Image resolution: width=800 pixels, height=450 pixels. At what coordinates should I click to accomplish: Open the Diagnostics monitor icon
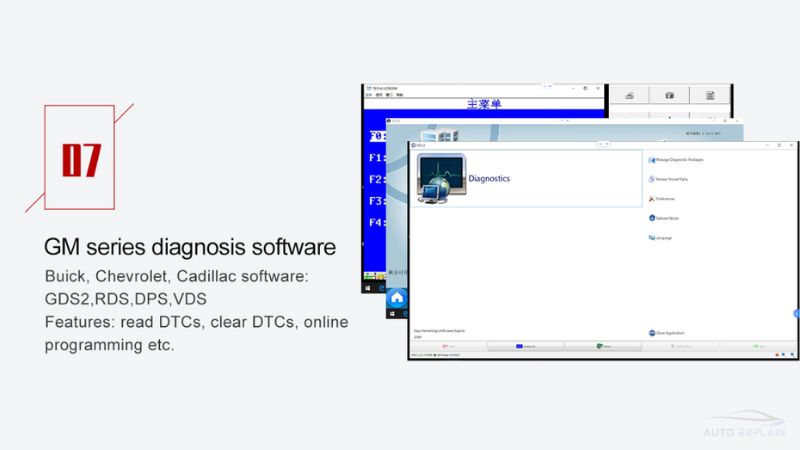pos(441,180)
